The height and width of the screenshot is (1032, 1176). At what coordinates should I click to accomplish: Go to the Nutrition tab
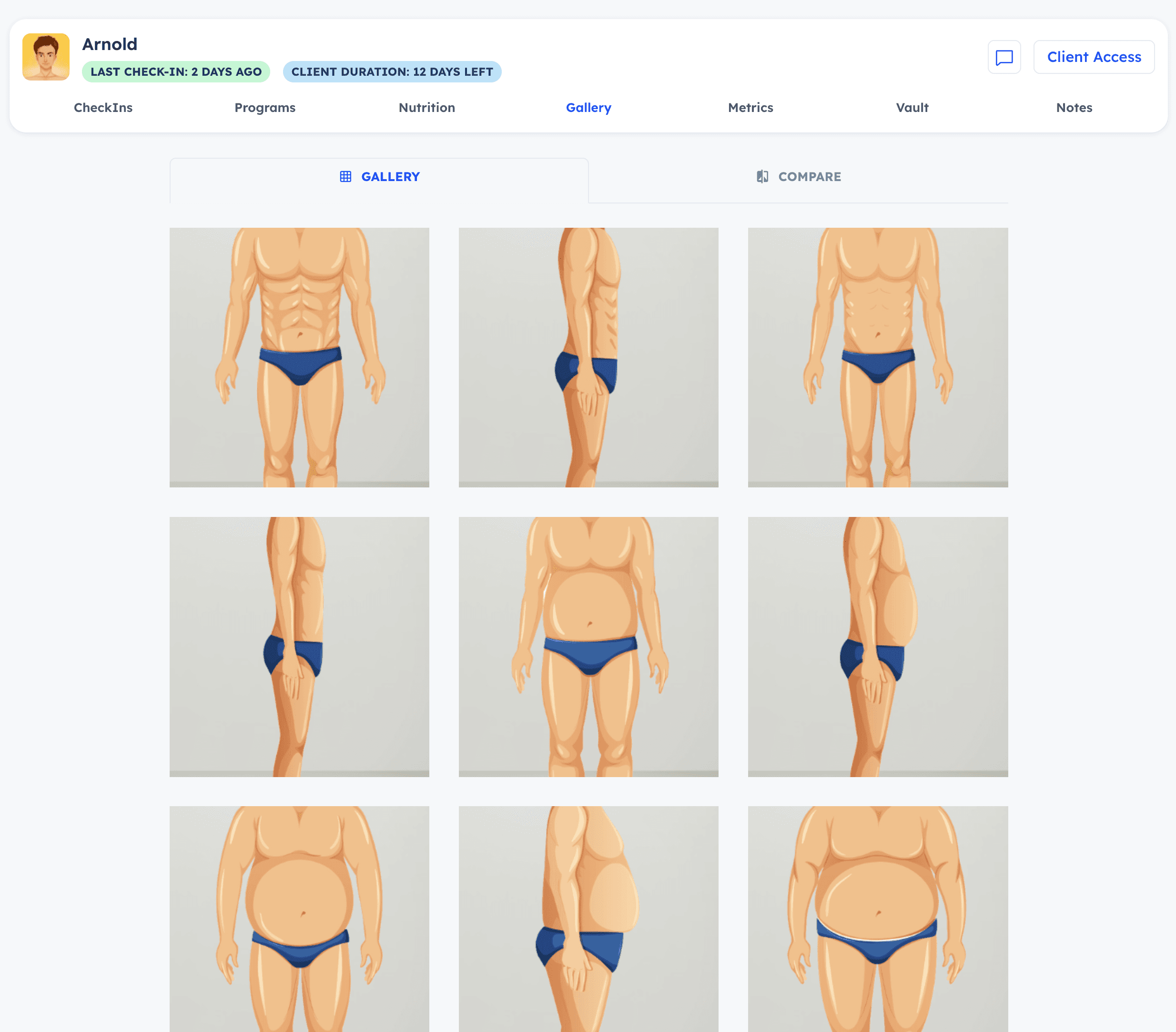(x=426, y=108)
